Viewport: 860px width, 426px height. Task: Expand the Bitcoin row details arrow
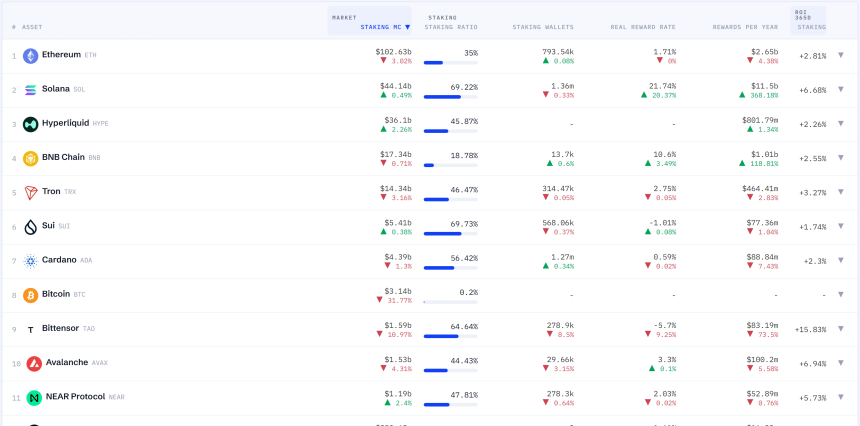[841, 294]
